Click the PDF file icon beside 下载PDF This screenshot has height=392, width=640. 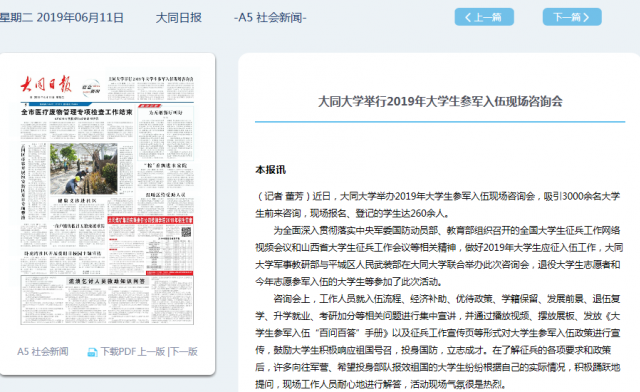pyautogui.click(x=93, y=352)
